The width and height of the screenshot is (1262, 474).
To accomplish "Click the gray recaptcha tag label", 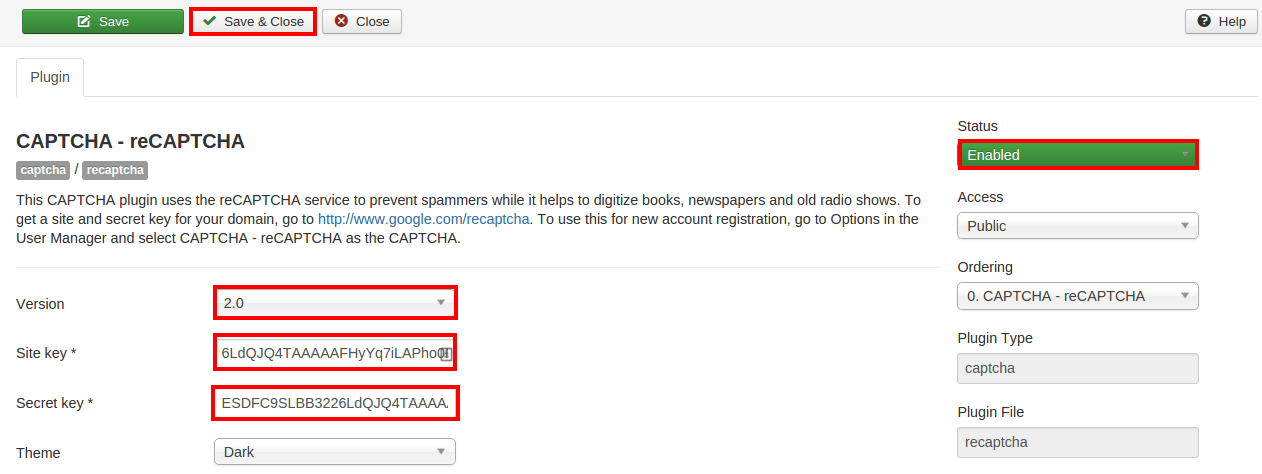I will pos(115,170).
